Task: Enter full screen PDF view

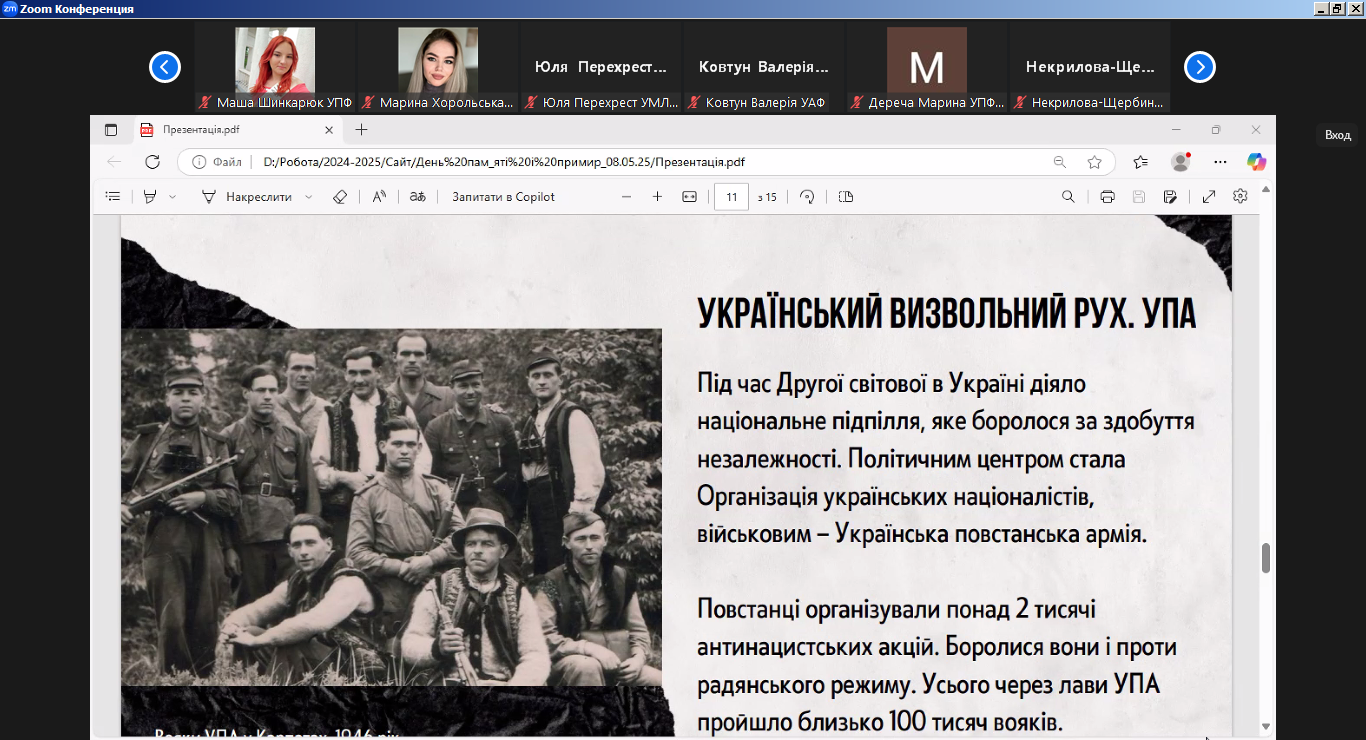Action: tap(1209, 197)
